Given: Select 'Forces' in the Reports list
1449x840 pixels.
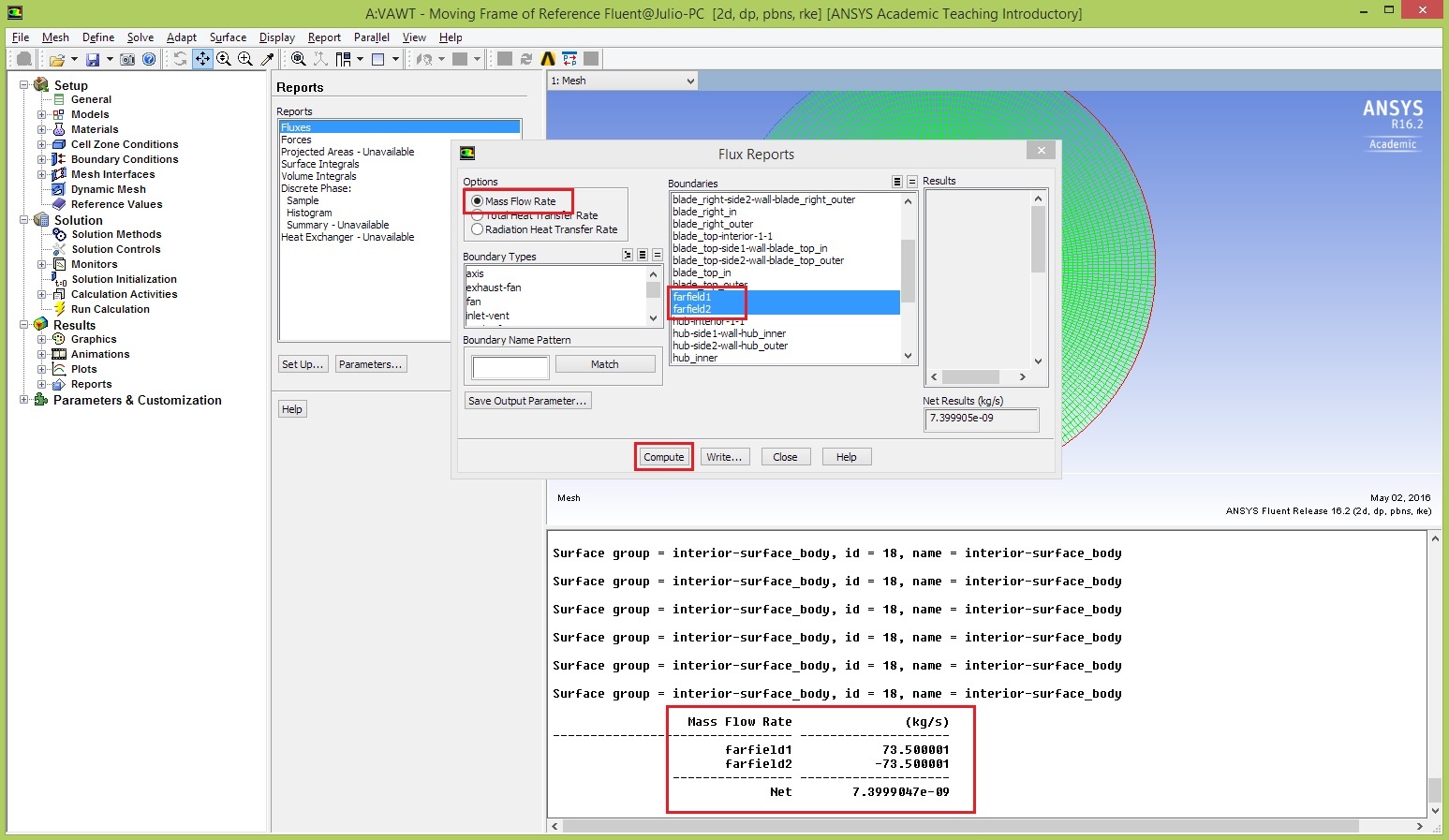Looking at the screenshot, I should 400,140.
